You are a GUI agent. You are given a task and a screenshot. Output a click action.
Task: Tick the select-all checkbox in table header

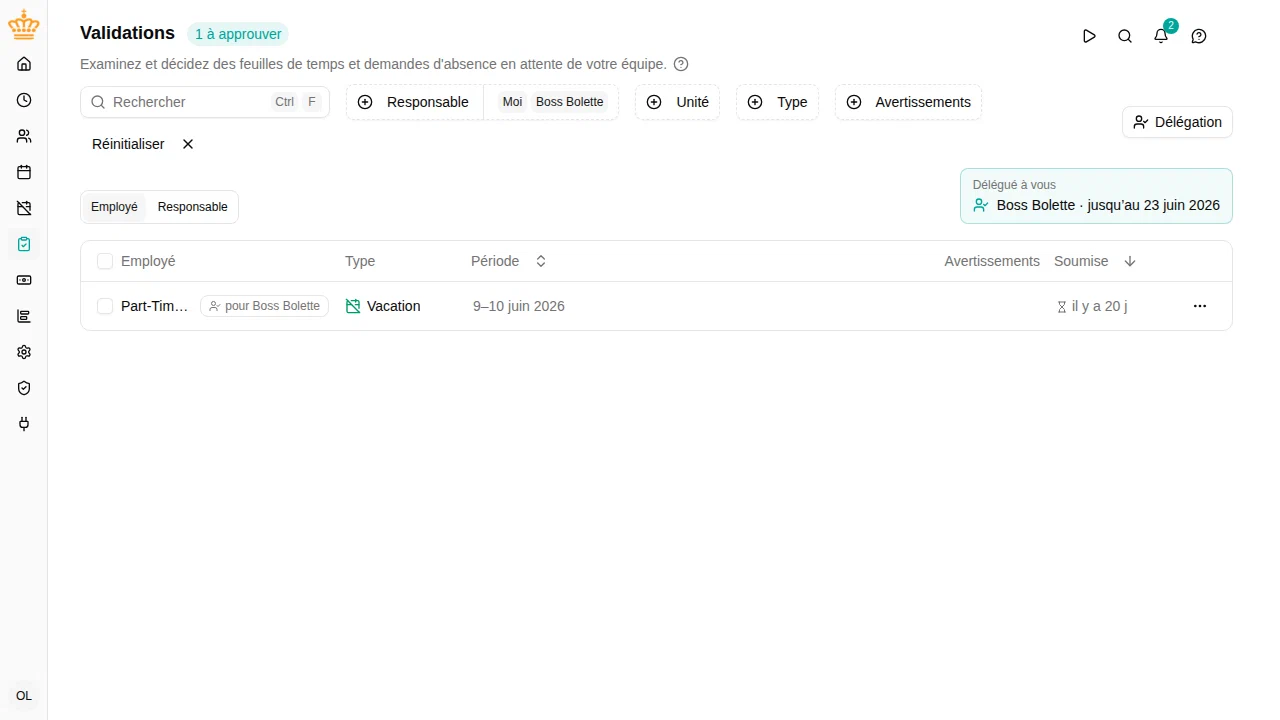105,261
